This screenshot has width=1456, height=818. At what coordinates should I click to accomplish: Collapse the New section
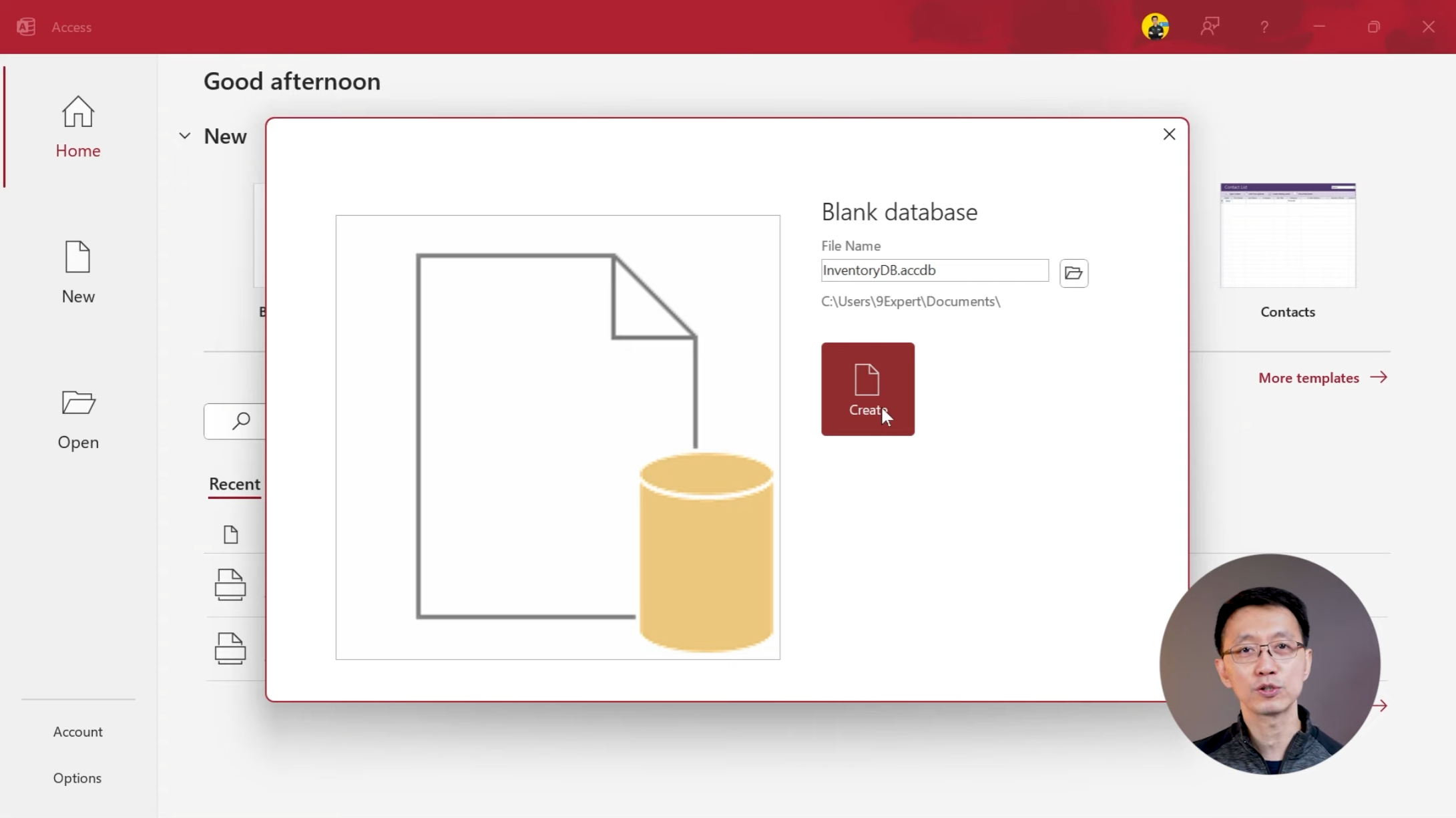pos(184,136)
